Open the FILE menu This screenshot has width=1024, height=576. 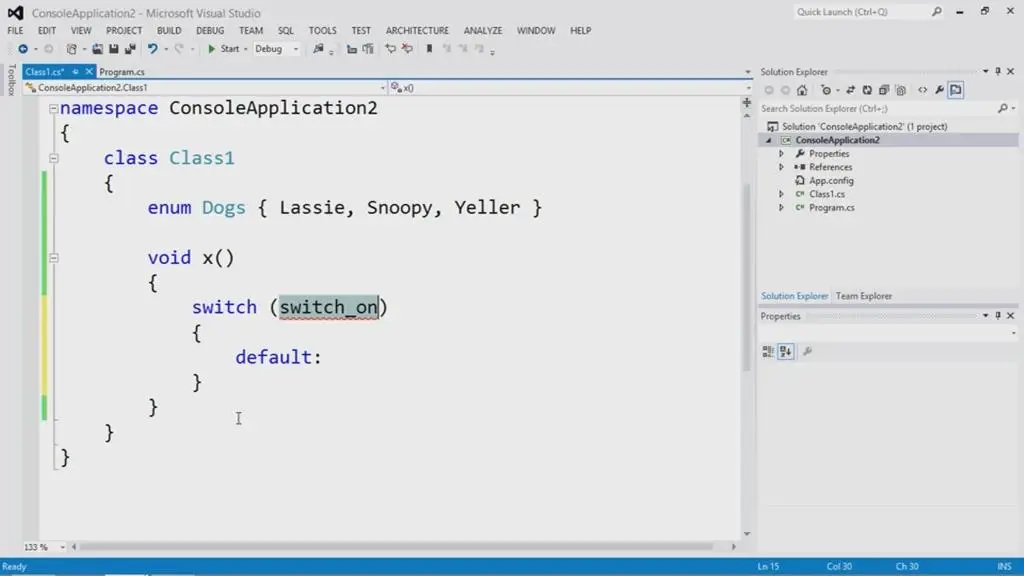tap(15, 31)
